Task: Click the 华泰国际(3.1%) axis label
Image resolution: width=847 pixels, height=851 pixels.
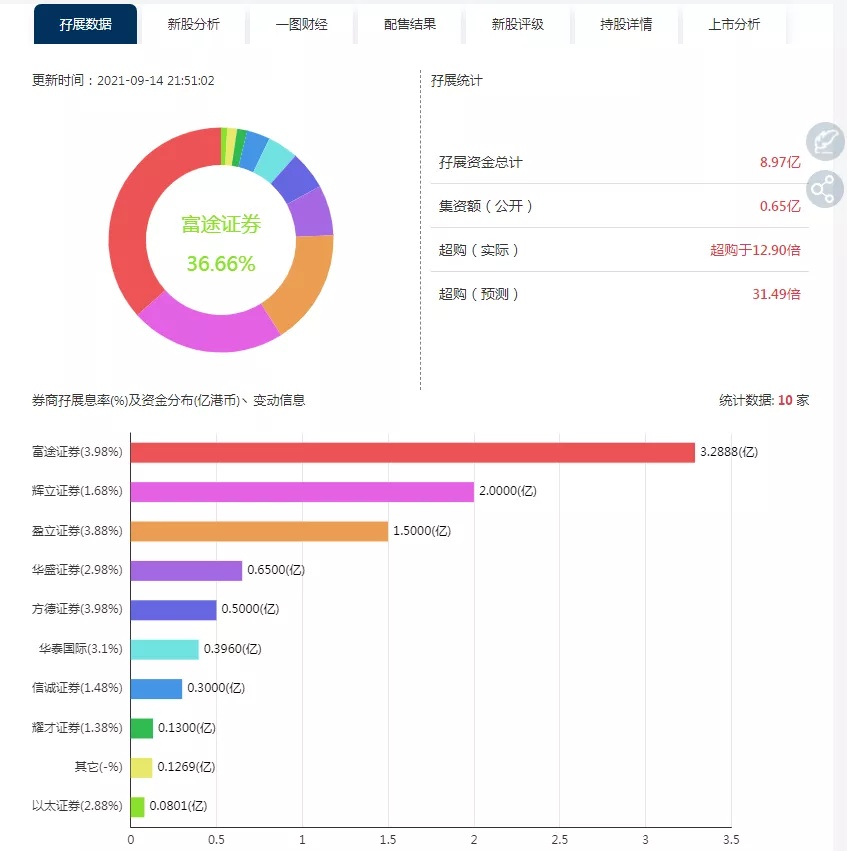Action: pyautogui.click(x=81, y=649)
